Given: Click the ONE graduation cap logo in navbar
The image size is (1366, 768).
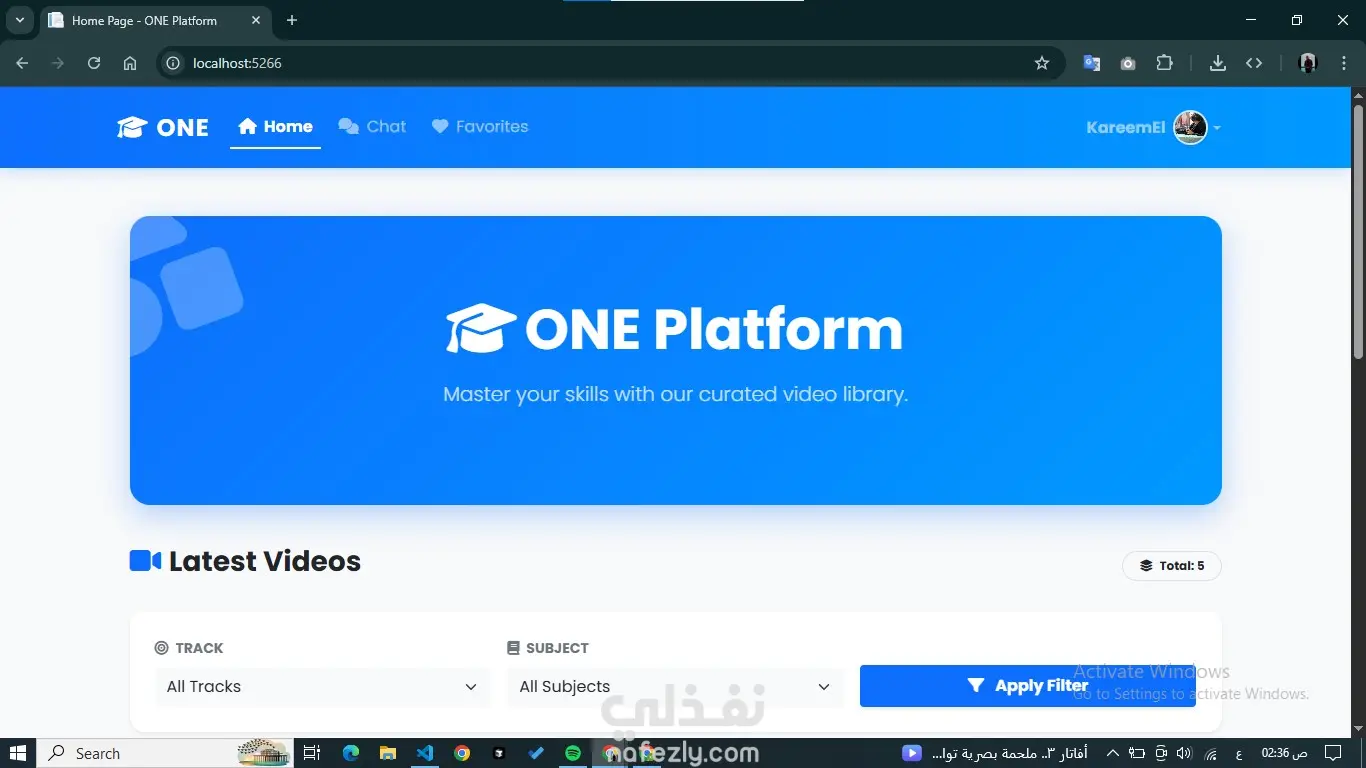Looking at the screenshot, I should click(163, 127).
